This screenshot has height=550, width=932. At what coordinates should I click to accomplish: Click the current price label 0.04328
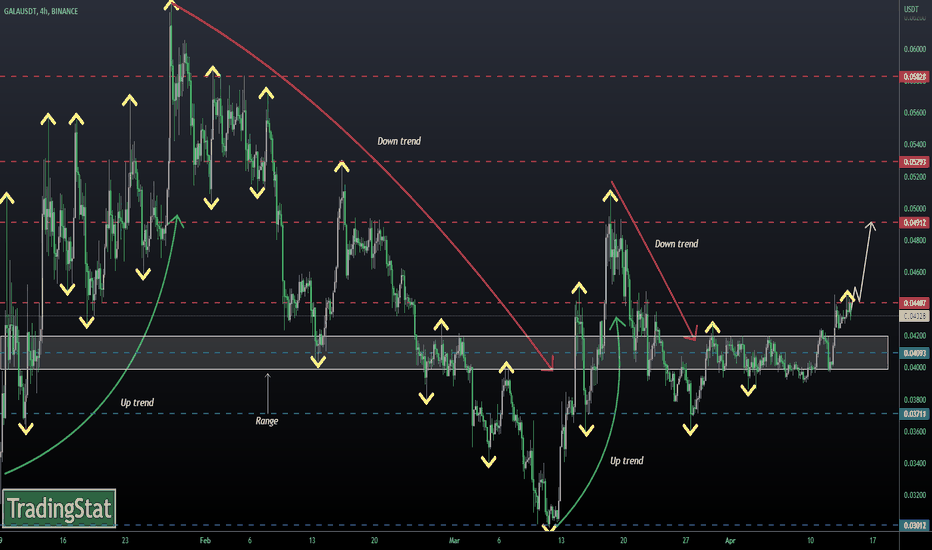(x=915, y=316)
